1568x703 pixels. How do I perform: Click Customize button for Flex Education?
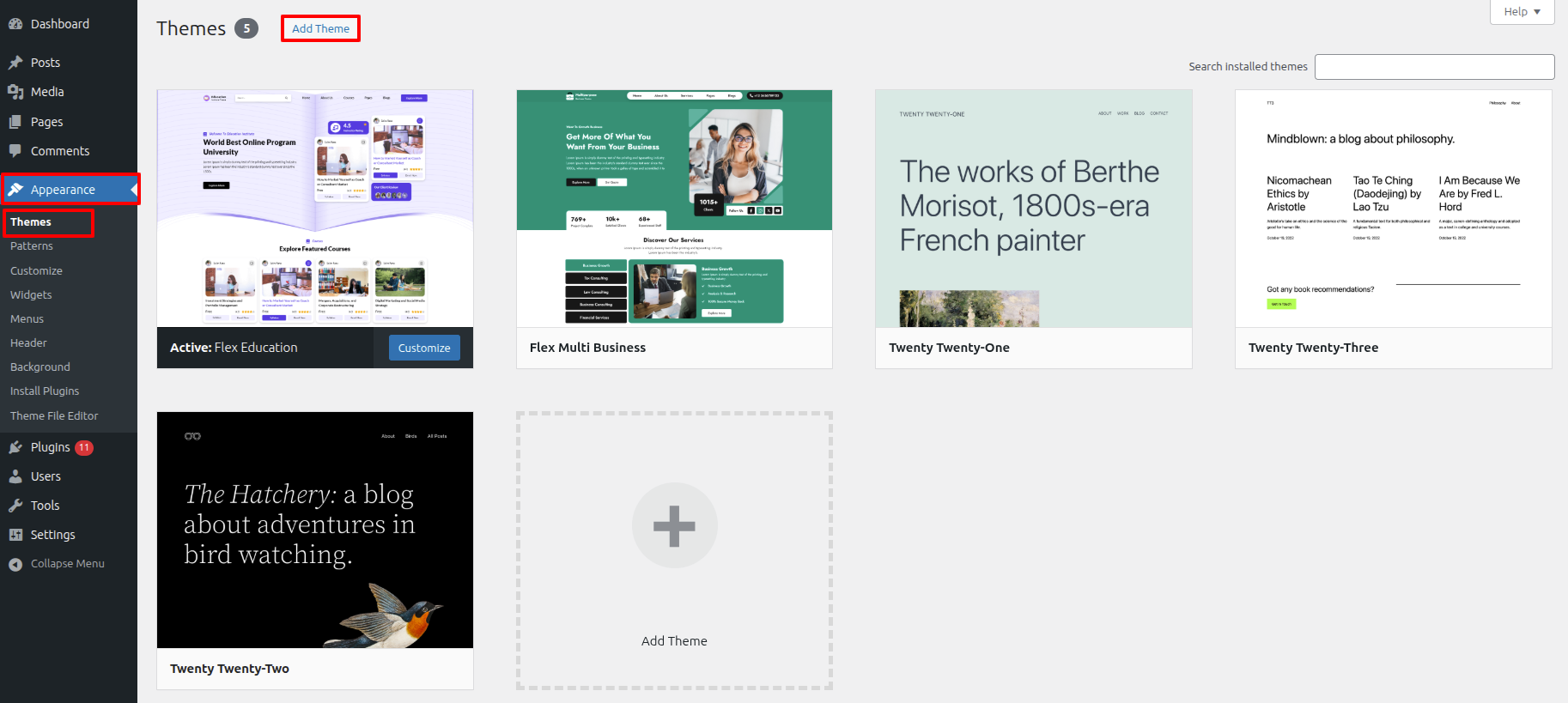(424, 348)
